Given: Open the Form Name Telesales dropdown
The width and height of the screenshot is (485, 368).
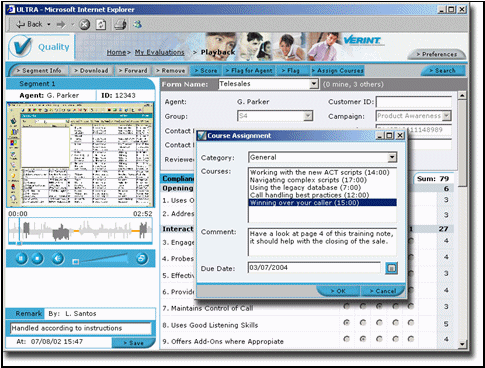Looking at the screenshot, I should (314, 84).
